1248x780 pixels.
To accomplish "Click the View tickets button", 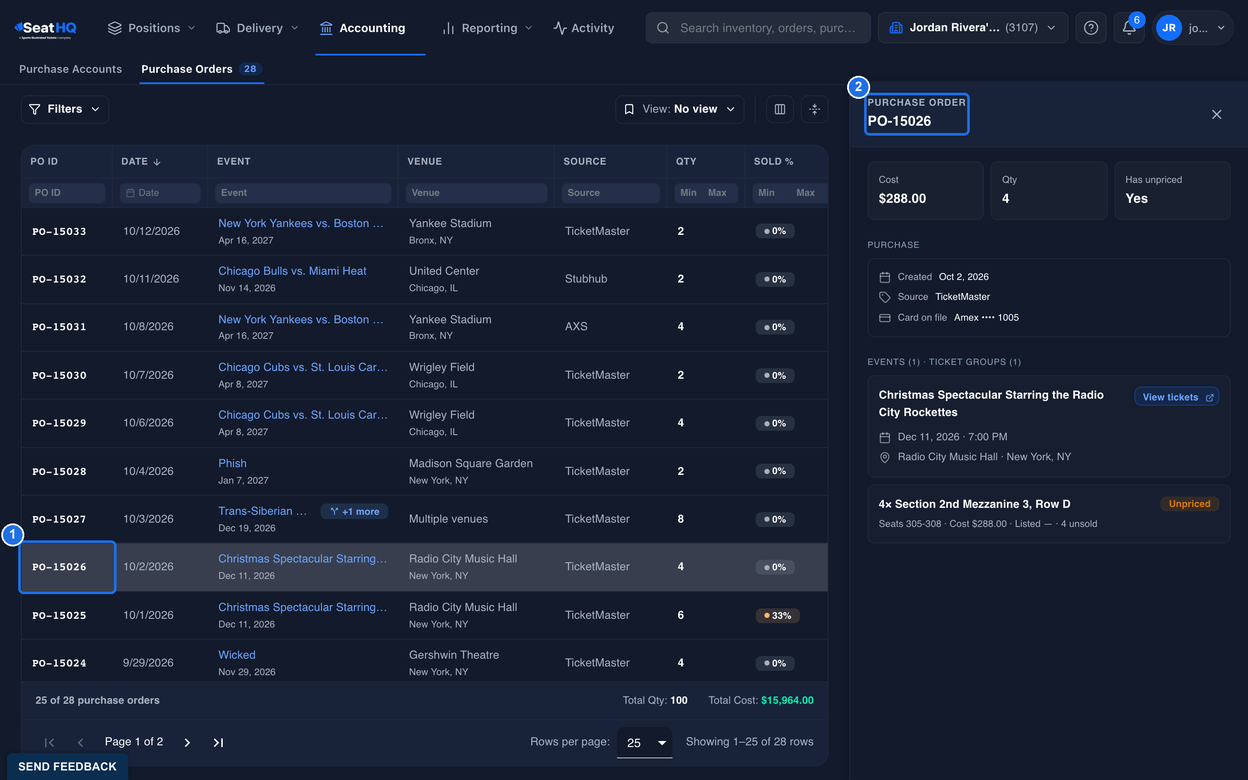I will 1177,397.
